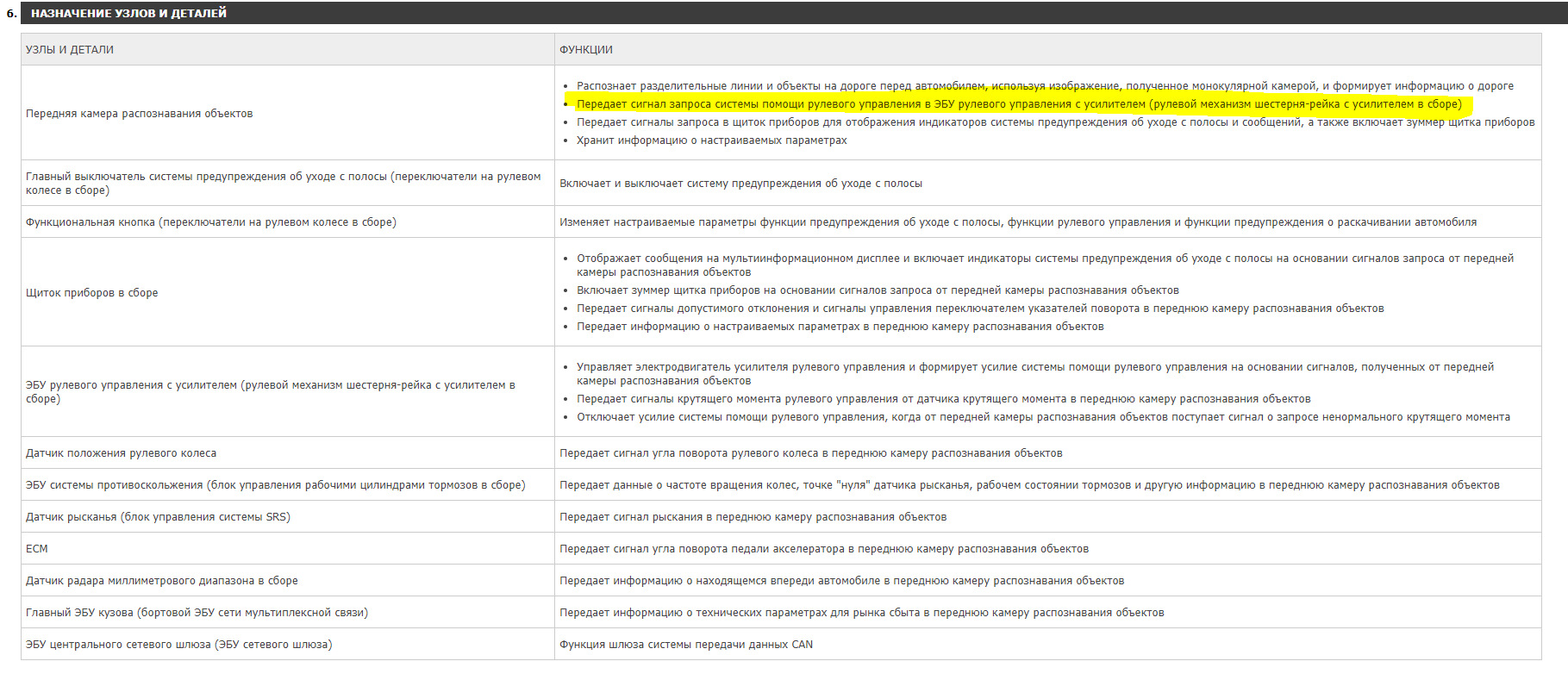The height and width of the screenshot is (680, 1568).
Task: Select the "ЭБУ системы противоскольжения" row label
Action: point(275,485)
